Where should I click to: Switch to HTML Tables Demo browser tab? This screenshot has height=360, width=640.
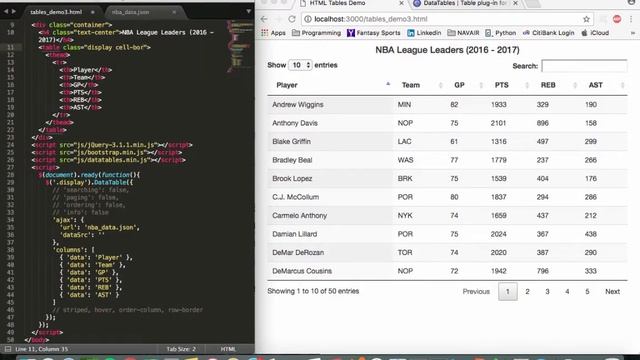(351, 4)
